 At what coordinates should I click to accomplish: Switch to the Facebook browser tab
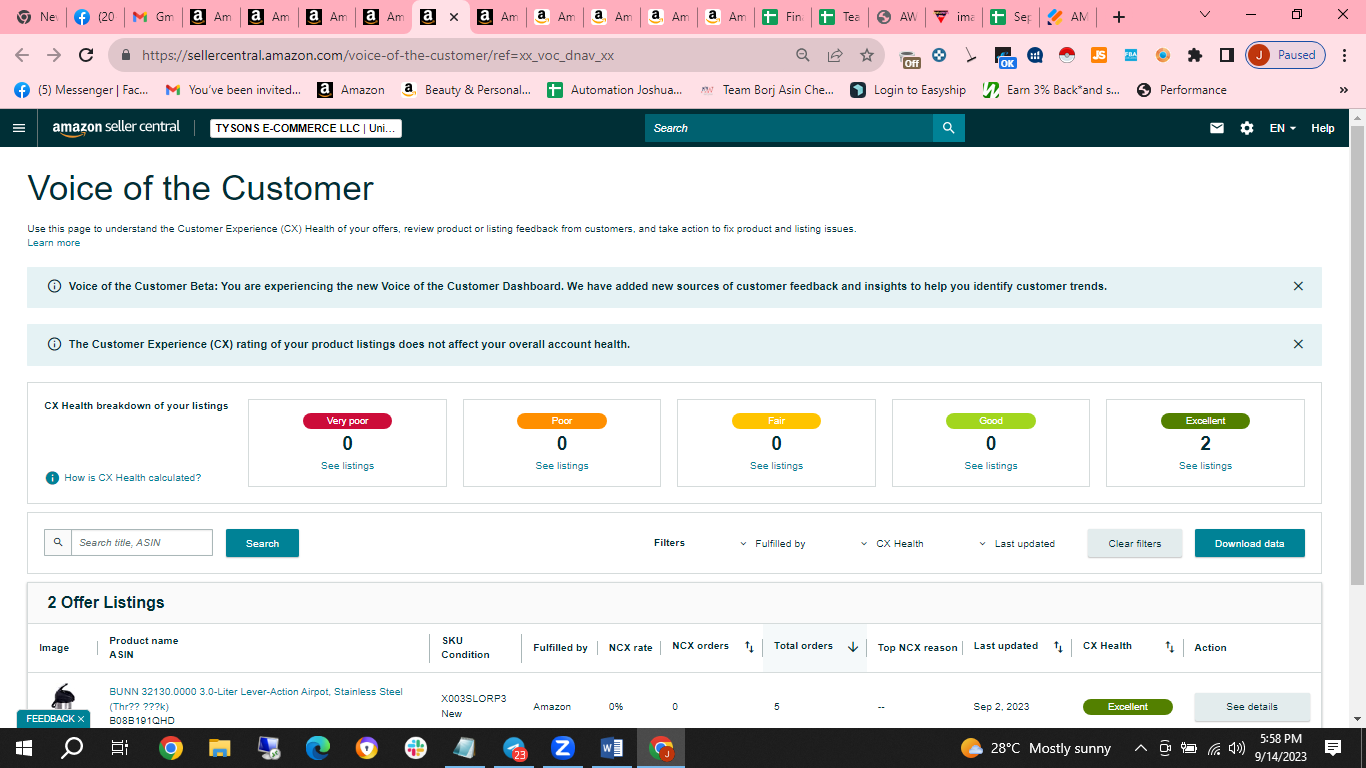click(x=95, y=17)
